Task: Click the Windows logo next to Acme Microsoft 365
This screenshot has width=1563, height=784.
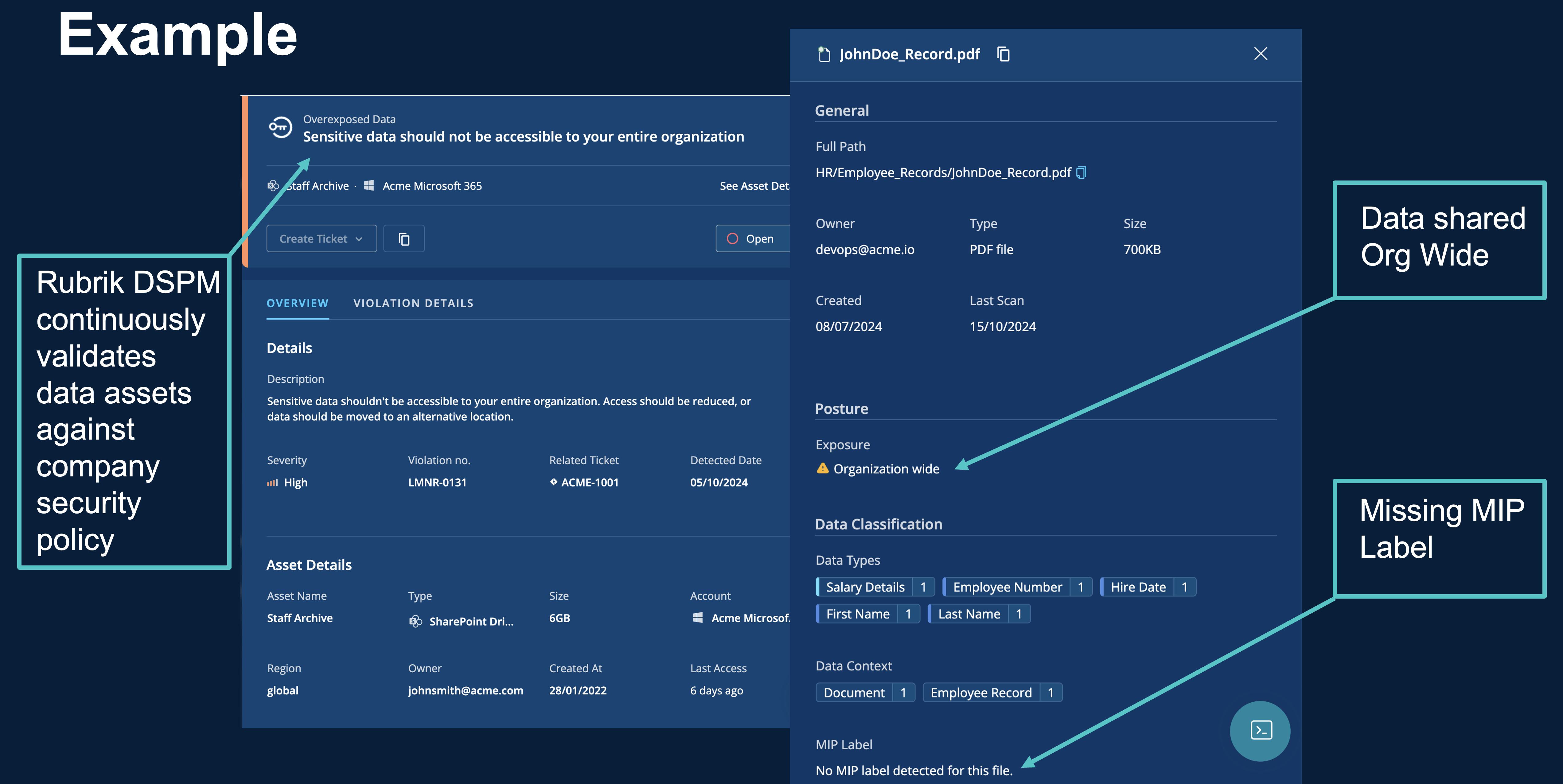Action: point(369,185)
